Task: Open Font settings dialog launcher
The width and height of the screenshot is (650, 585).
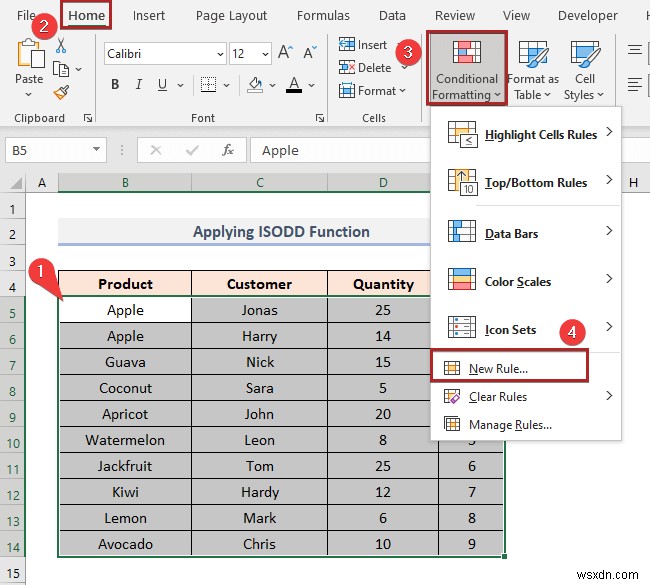Action: tap(320, 118)
